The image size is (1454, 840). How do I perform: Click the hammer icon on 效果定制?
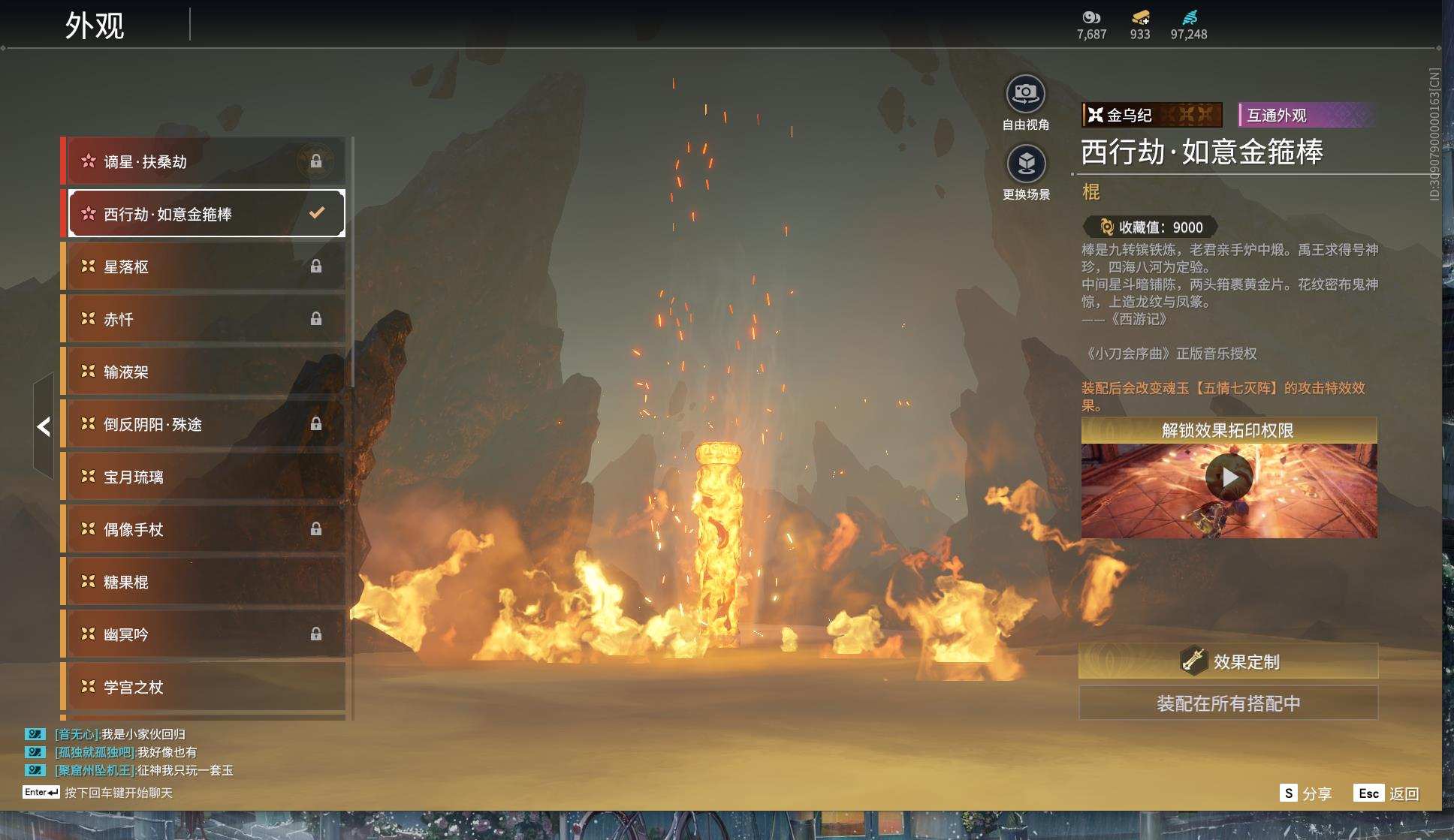1193,661
